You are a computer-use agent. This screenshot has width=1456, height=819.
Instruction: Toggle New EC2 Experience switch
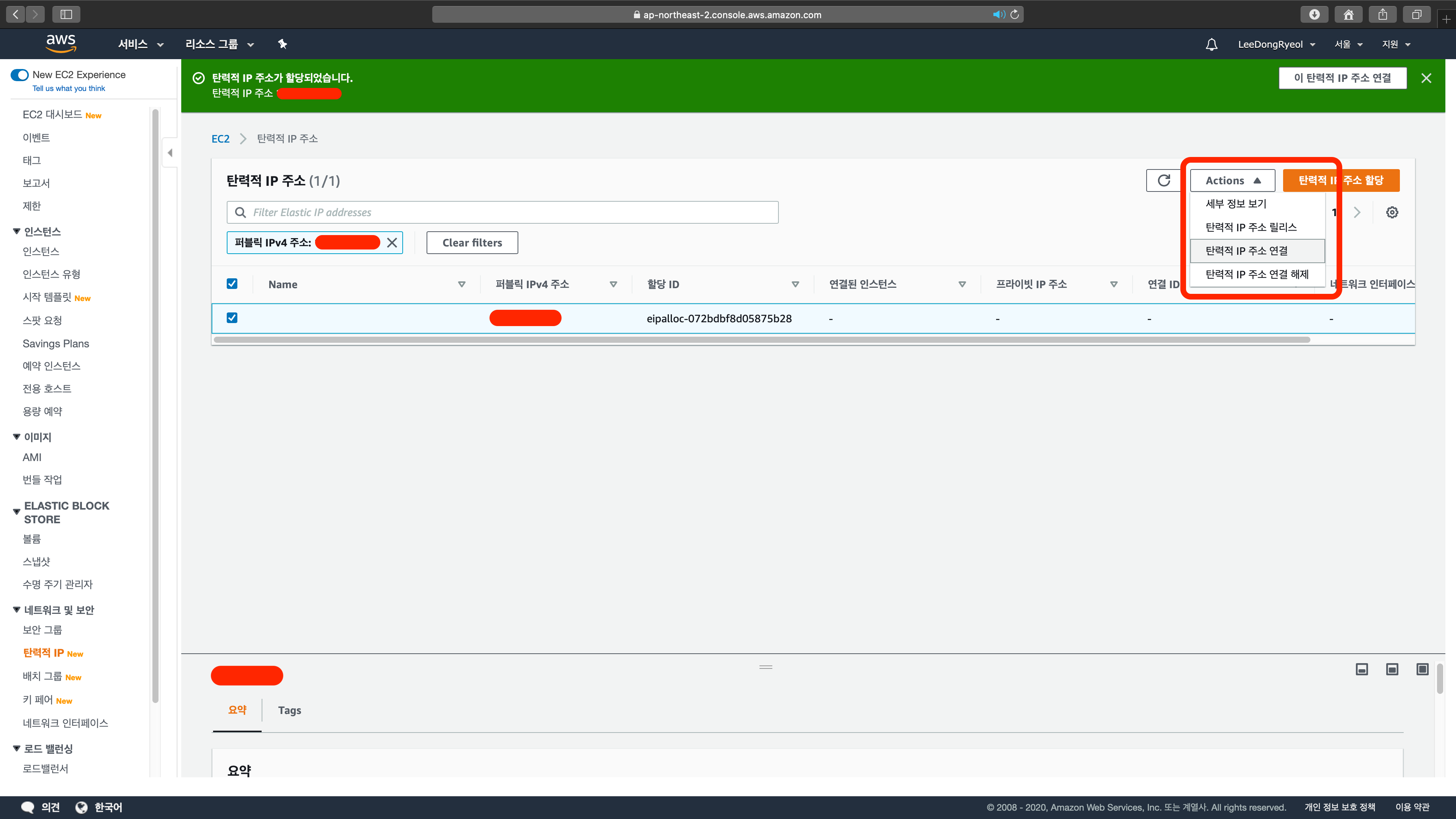pos(20,75)
